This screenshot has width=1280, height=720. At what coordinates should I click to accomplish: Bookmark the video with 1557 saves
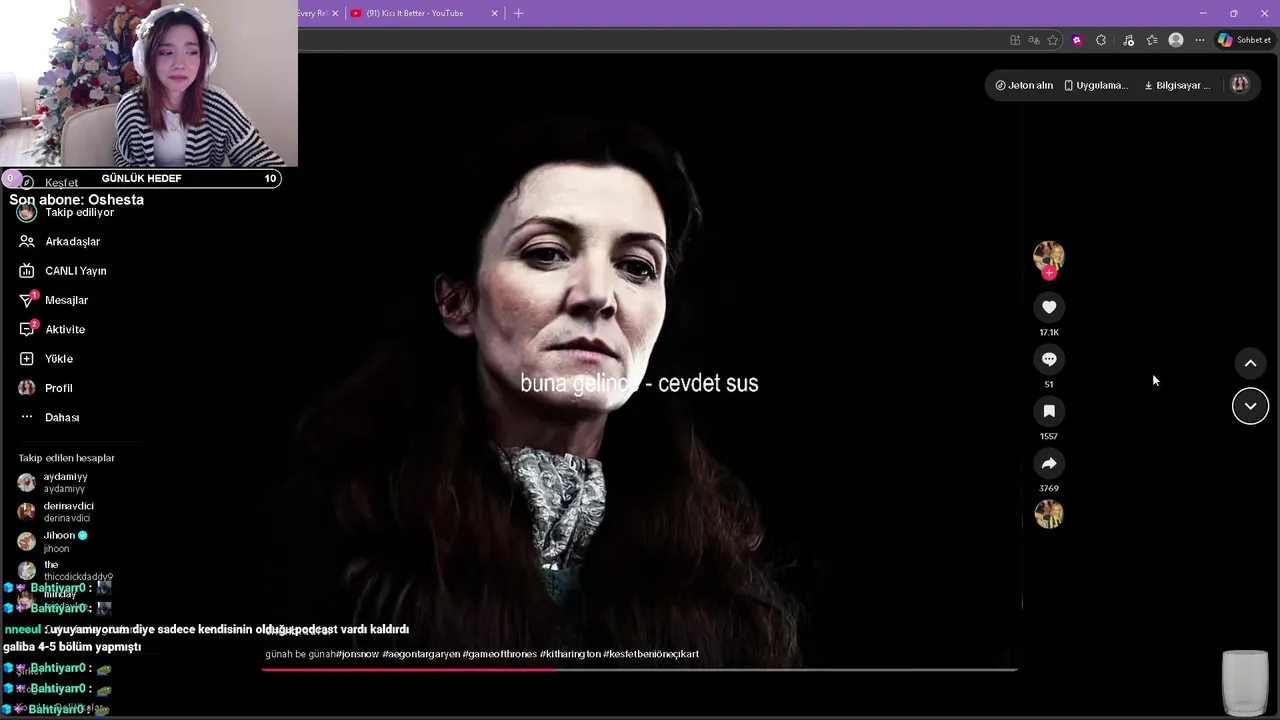click(1049, 411)
